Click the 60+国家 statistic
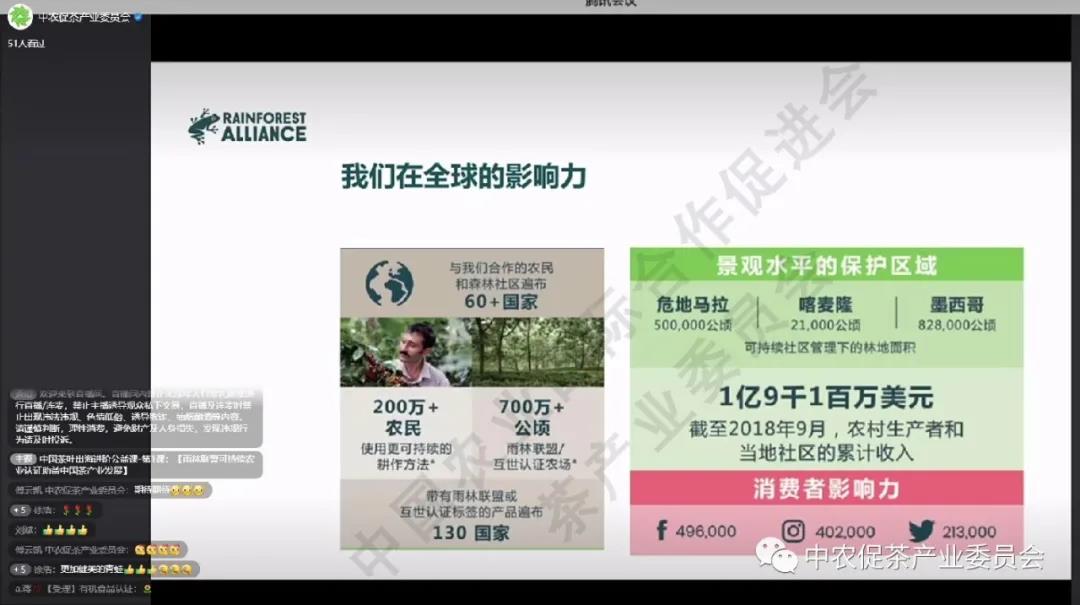Screen dimensions: 1080x605 click(x=501, y=301)
